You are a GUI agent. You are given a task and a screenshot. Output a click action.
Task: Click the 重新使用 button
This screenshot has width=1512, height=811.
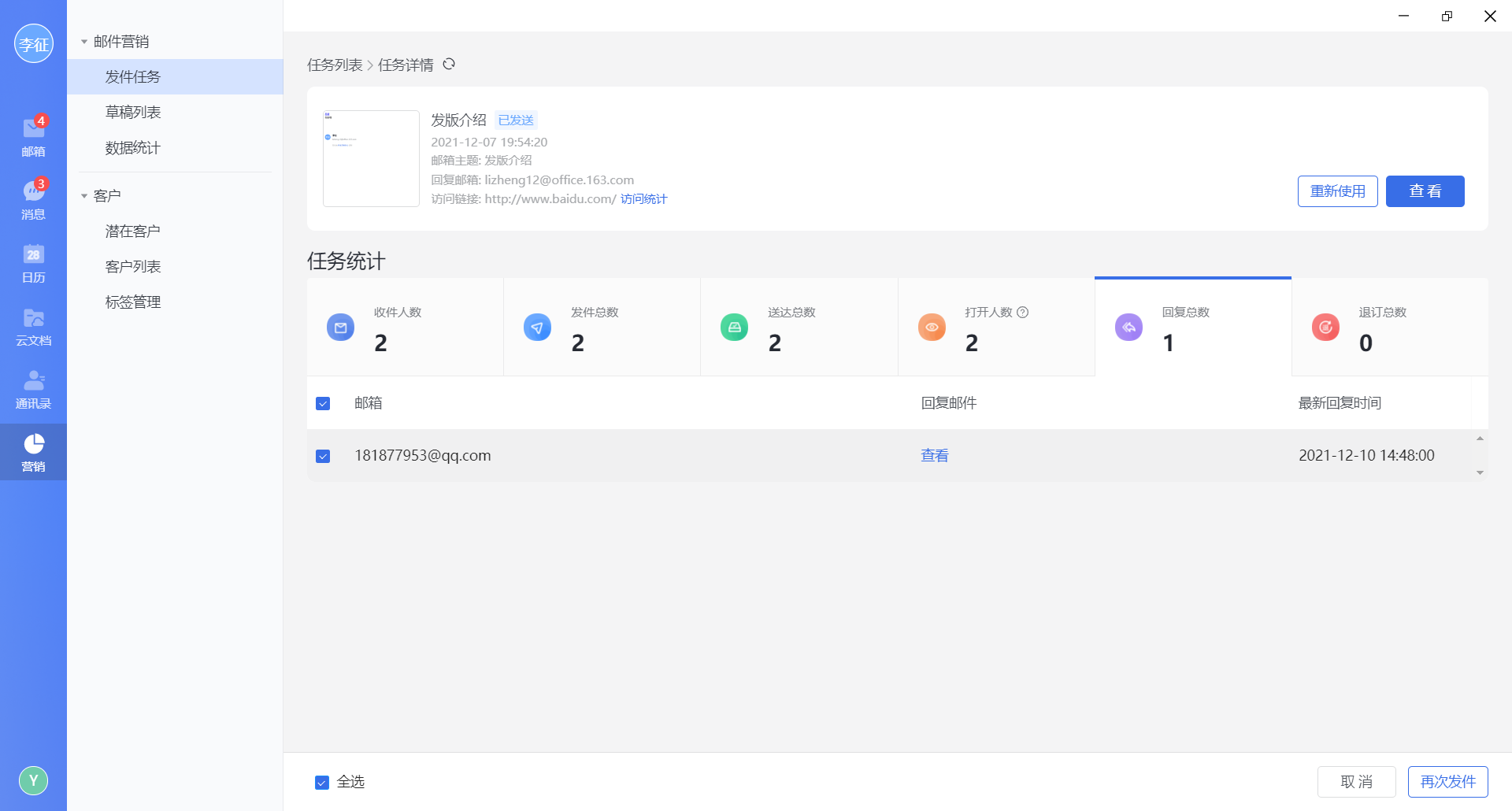pos(1337,191)
